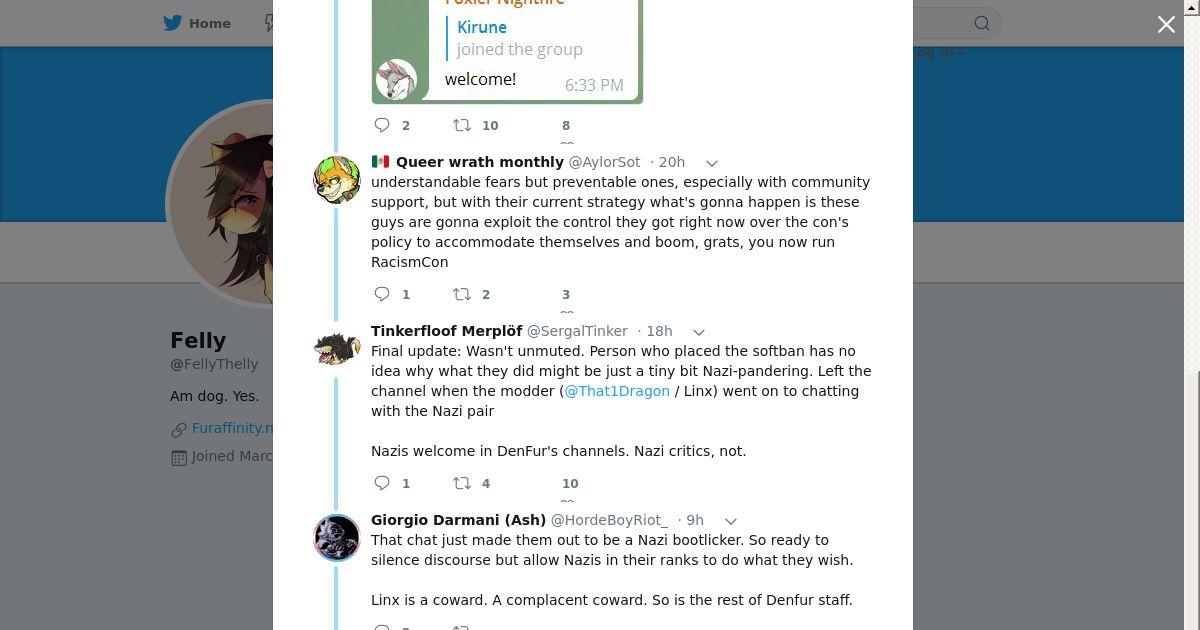
Task: Close the tweet thread overlay
Action: coord(1166,25)
